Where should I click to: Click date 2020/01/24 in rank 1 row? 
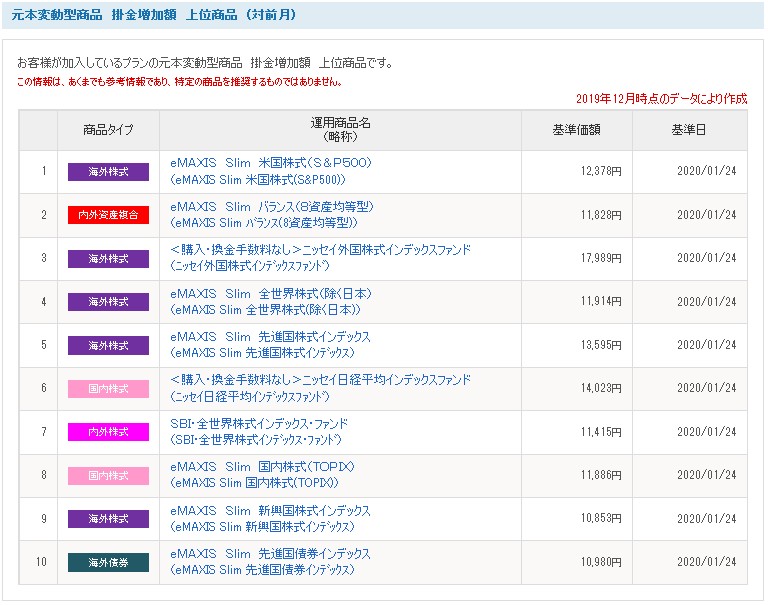[x=706, y=171]
